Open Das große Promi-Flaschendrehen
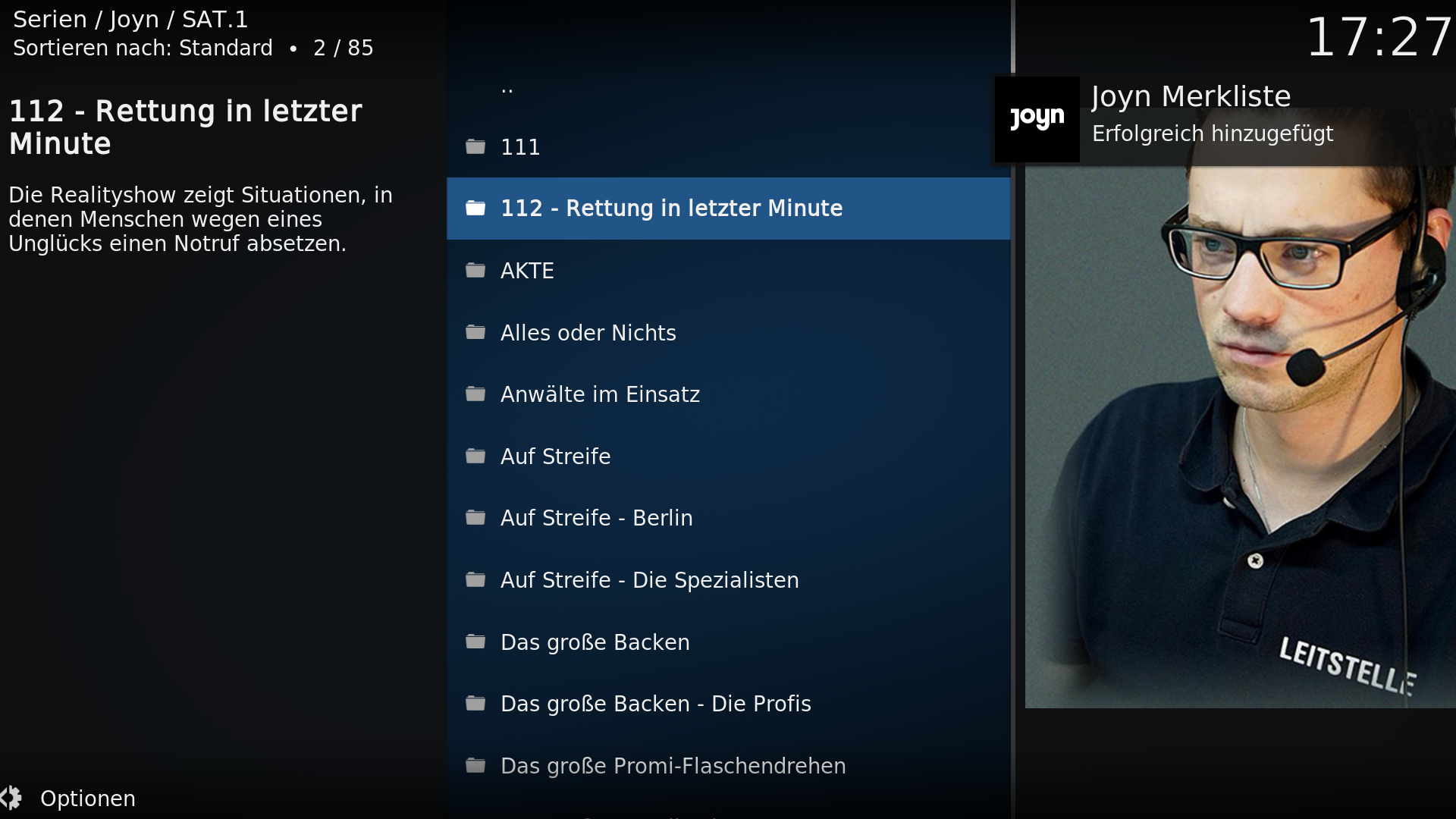 click(728, 765)
